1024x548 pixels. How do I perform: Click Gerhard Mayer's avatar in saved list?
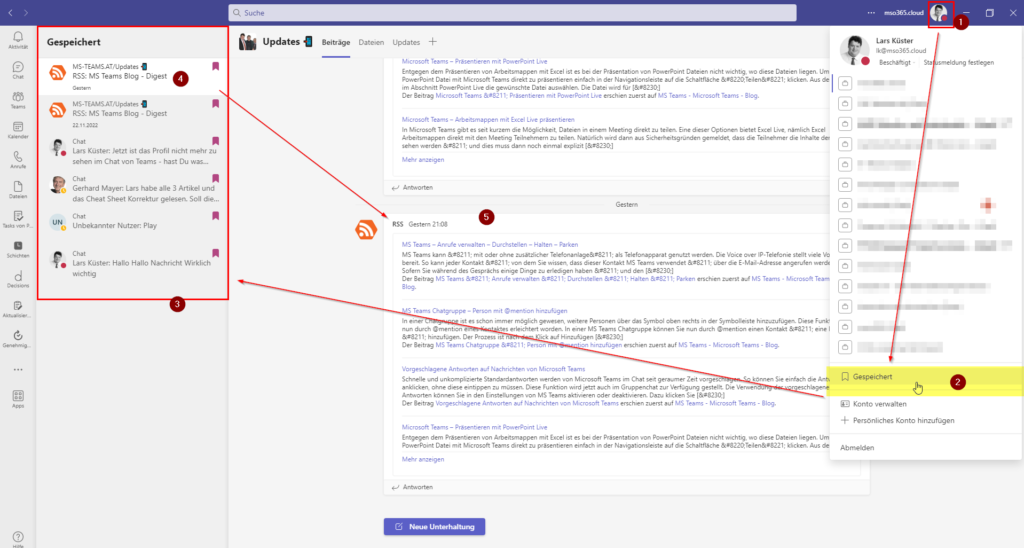[58, 185]
